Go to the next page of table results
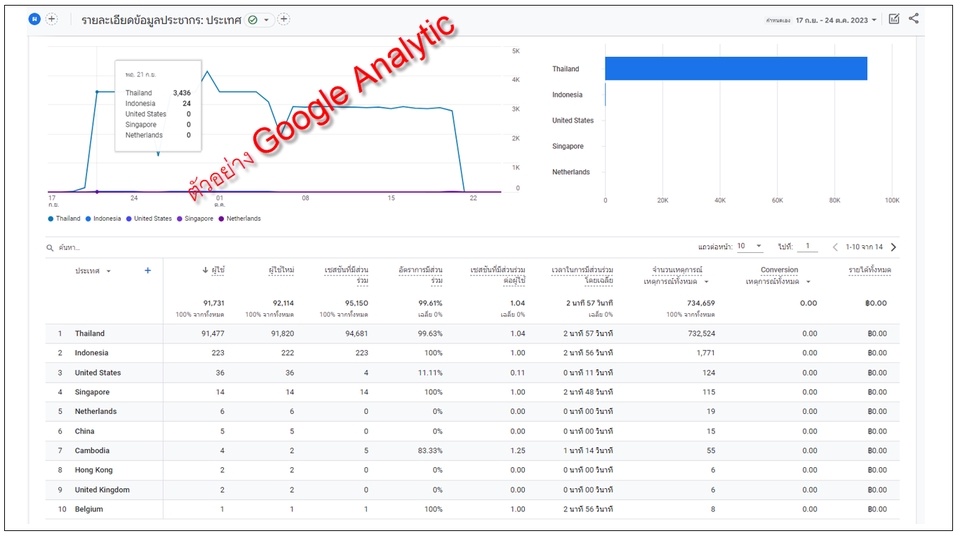 point(893,247)
